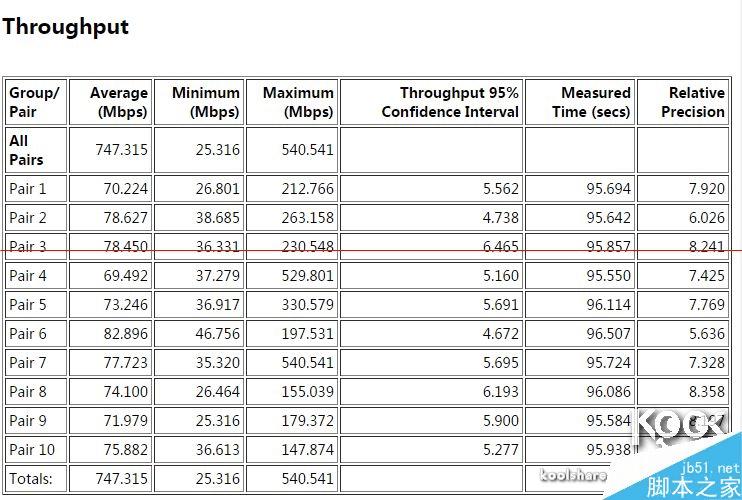Select the Pair 7 row label
Image resolution: width=742 pixels, height=500 pixels.
[27, 363]
